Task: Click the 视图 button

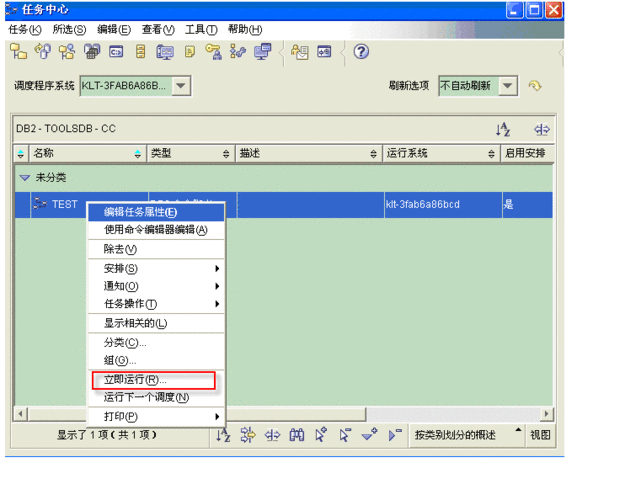Action: tap(540, 435)
